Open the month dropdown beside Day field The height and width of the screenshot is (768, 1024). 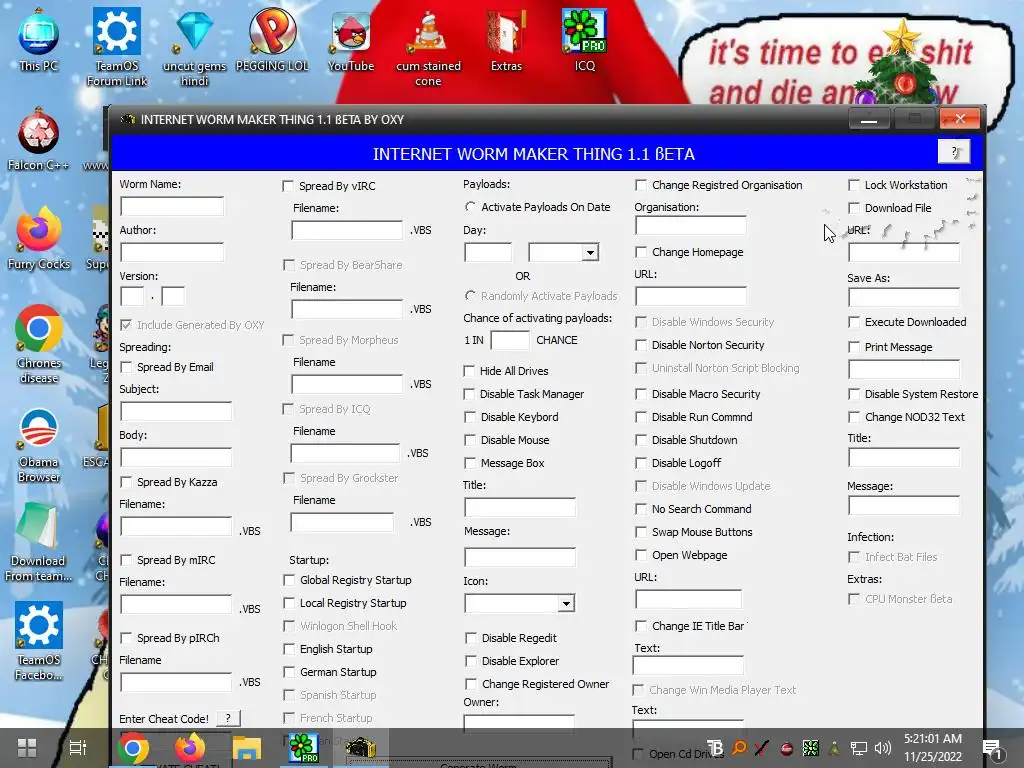click(x=590, y=252)
